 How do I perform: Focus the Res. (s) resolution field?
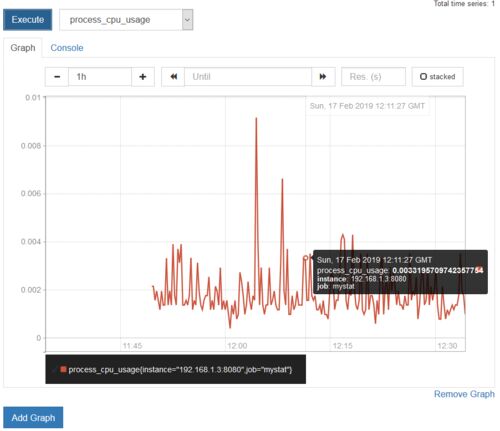(373, 77)
